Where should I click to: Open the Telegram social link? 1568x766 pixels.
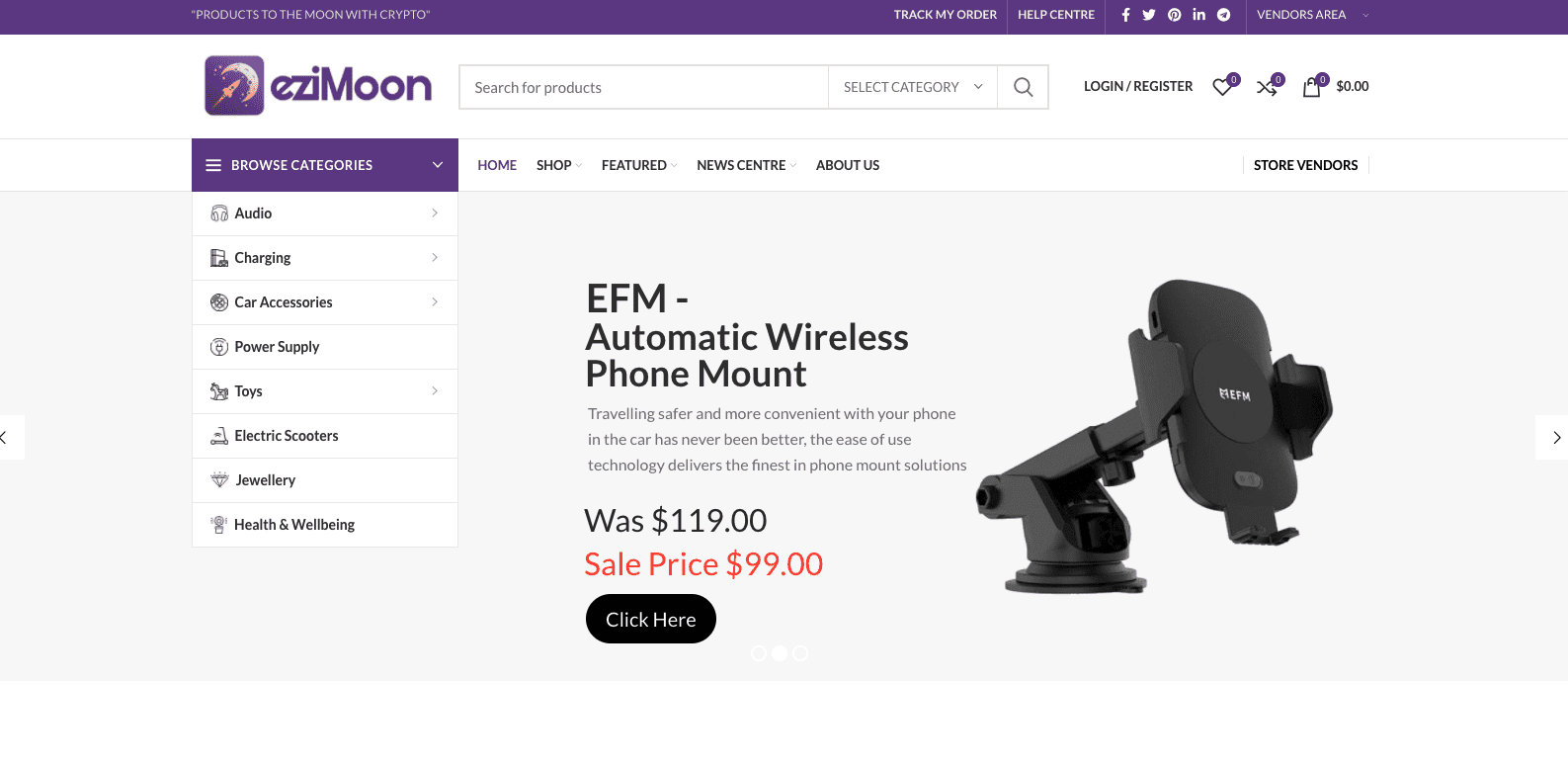coord(1224,15)
